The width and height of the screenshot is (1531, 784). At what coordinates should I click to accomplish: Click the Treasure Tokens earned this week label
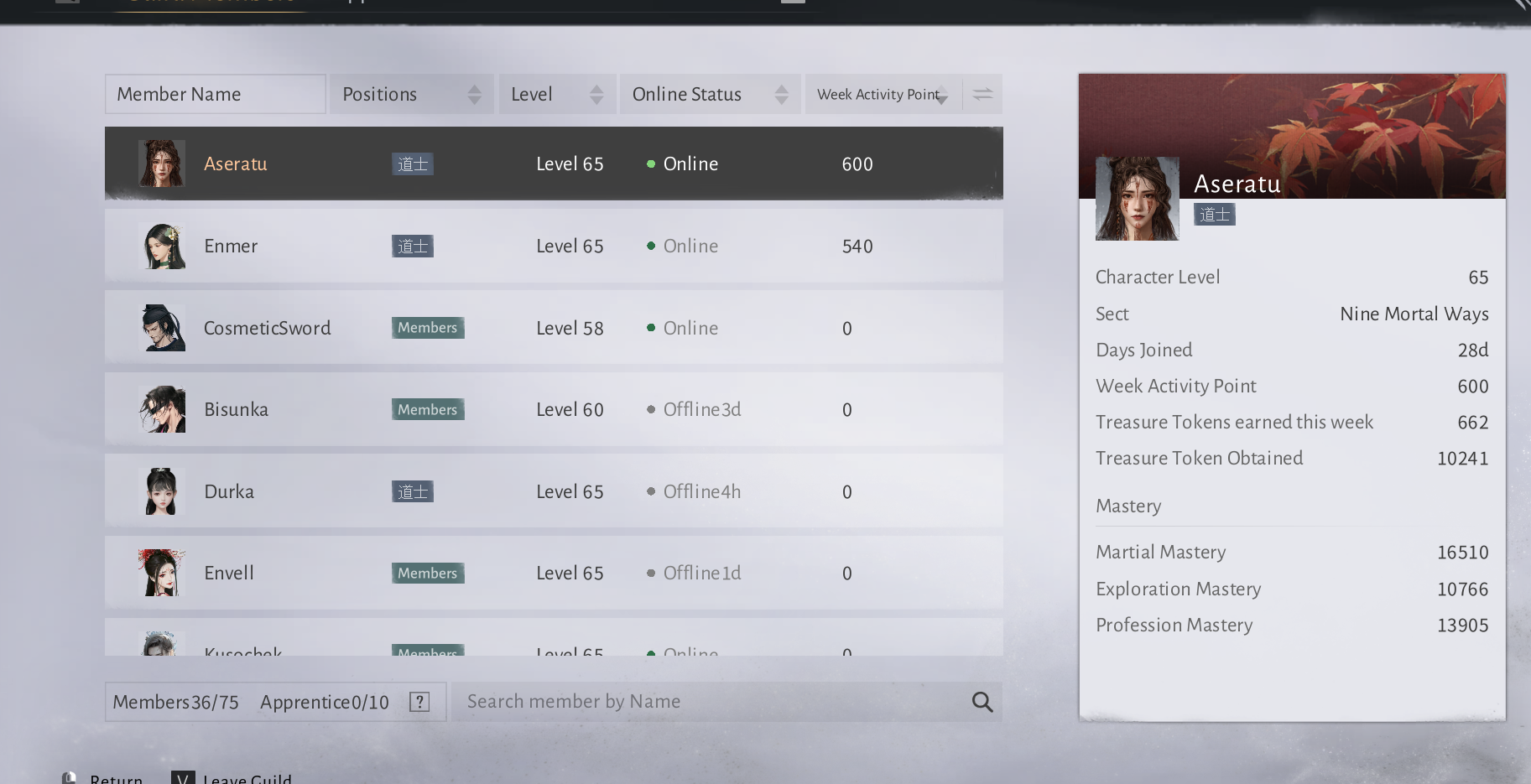pyautogui.click(x=1235, y=422)
